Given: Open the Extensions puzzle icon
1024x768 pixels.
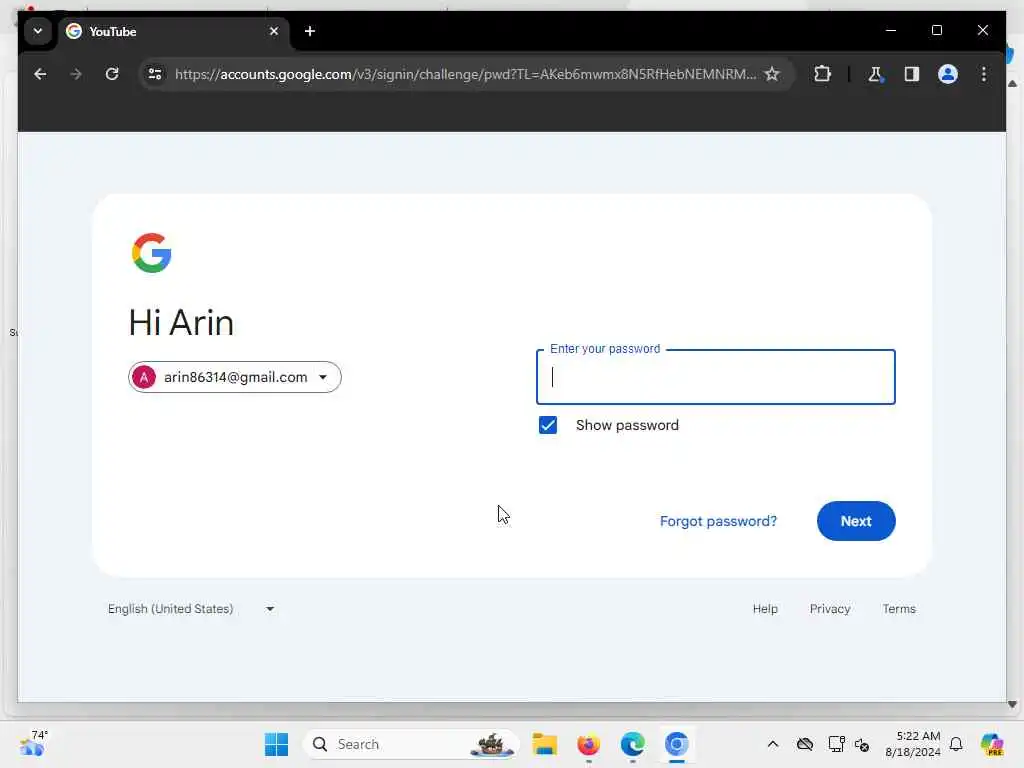Looking at the screenshot, I should coord(822,74).
